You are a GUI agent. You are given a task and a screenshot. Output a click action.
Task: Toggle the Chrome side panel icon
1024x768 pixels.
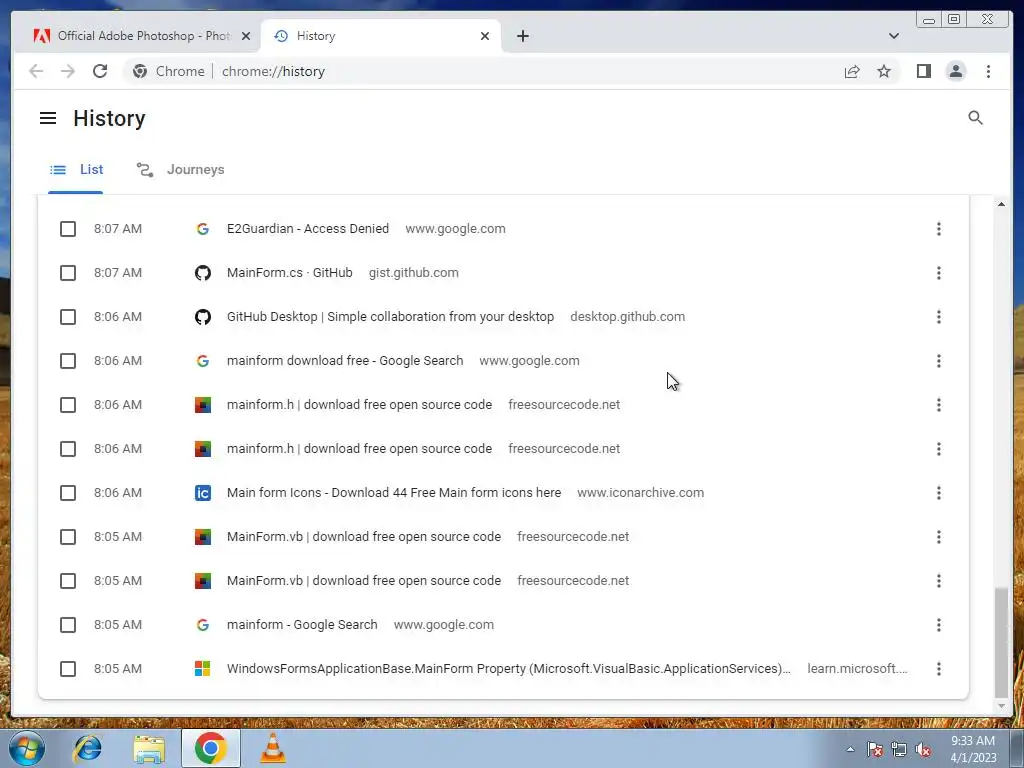click(x=923, y=71)
